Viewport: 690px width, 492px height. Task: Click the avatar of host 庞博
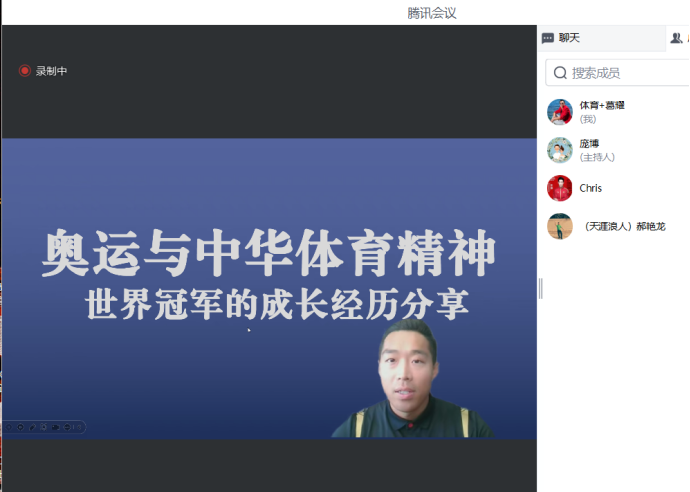click(x=560, y=150)
